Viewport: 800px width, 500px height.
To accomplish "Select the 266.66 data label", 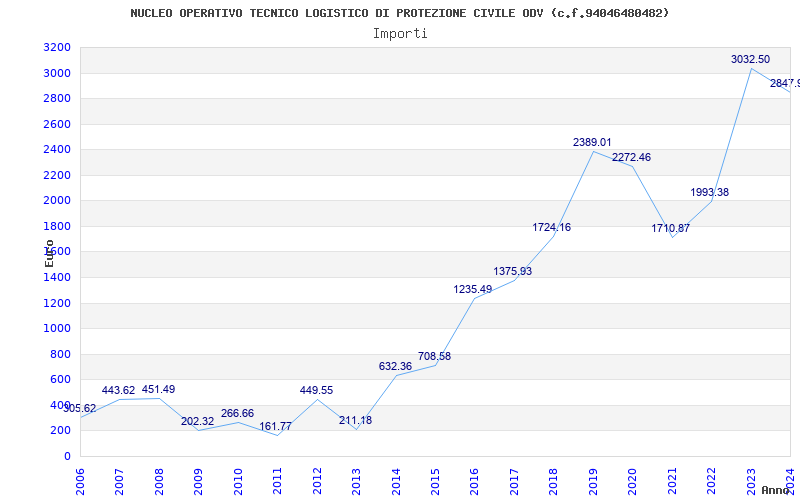I will (x=237, y=413).
